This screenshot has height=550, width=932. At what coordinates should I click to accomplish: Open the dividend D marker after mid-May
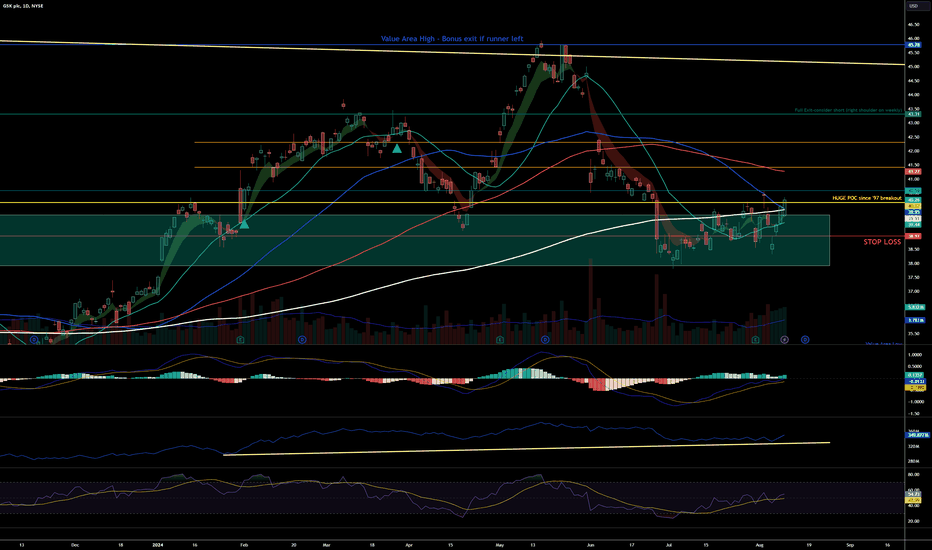[546, 340]
